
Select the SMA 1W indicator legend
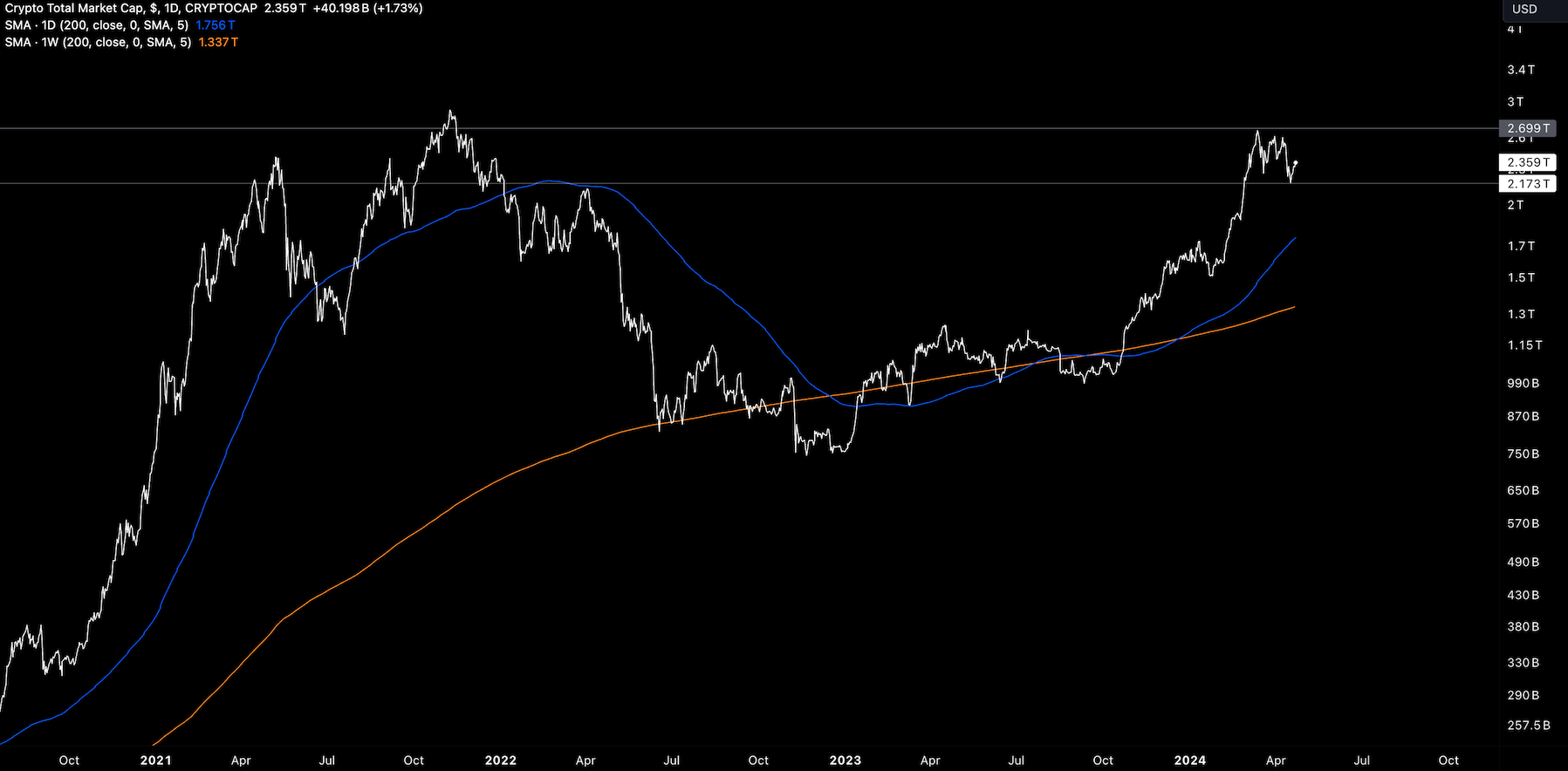click(98, 42)
